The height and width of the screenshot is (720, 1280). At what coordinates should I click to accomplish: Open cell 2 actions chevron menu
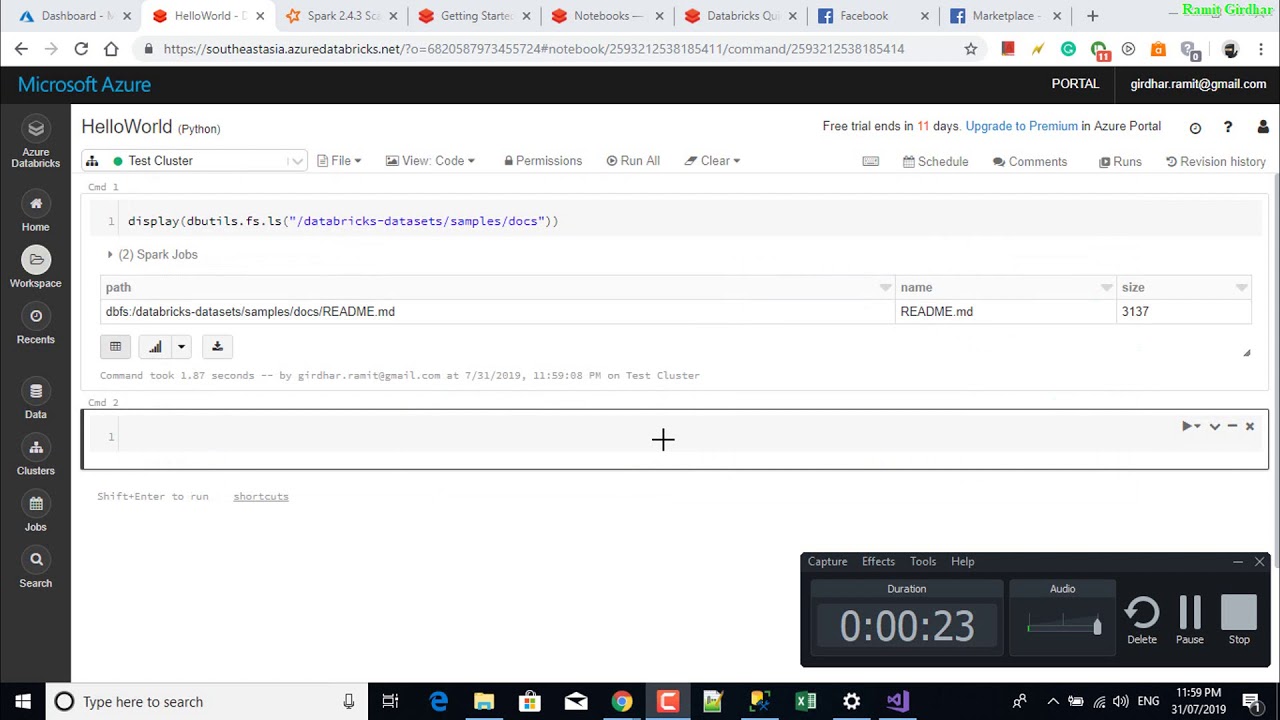tap(1215, 426)
